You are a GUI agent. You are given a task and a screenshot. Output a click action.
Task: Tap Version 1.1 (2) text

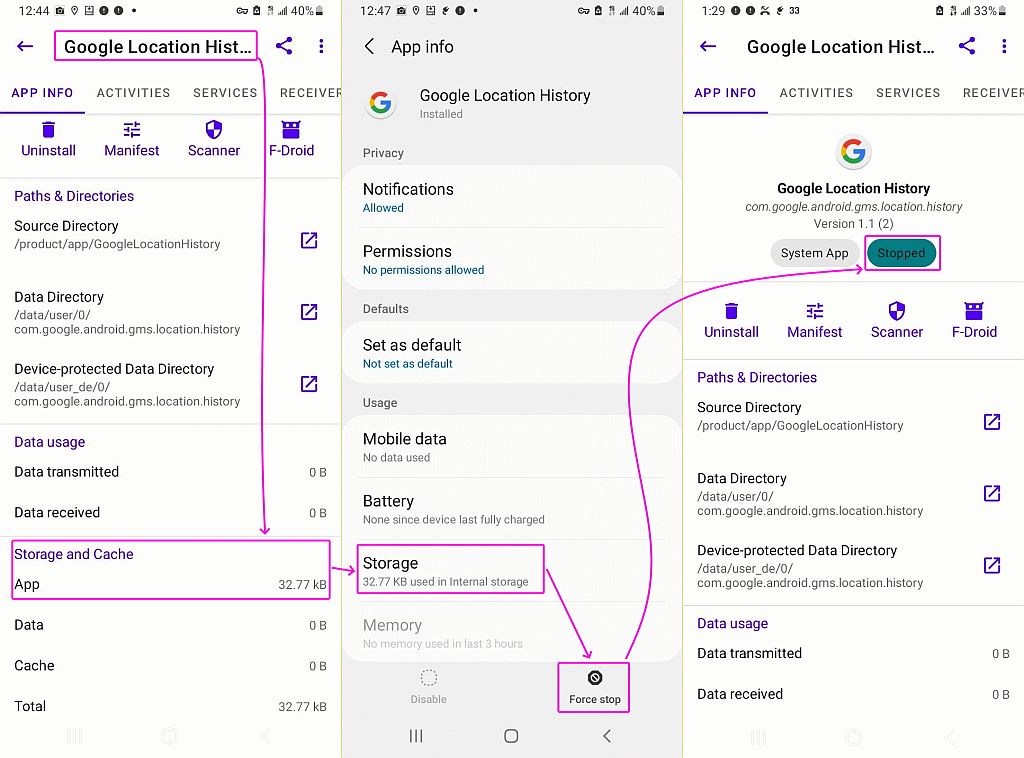tap(854, 223)
